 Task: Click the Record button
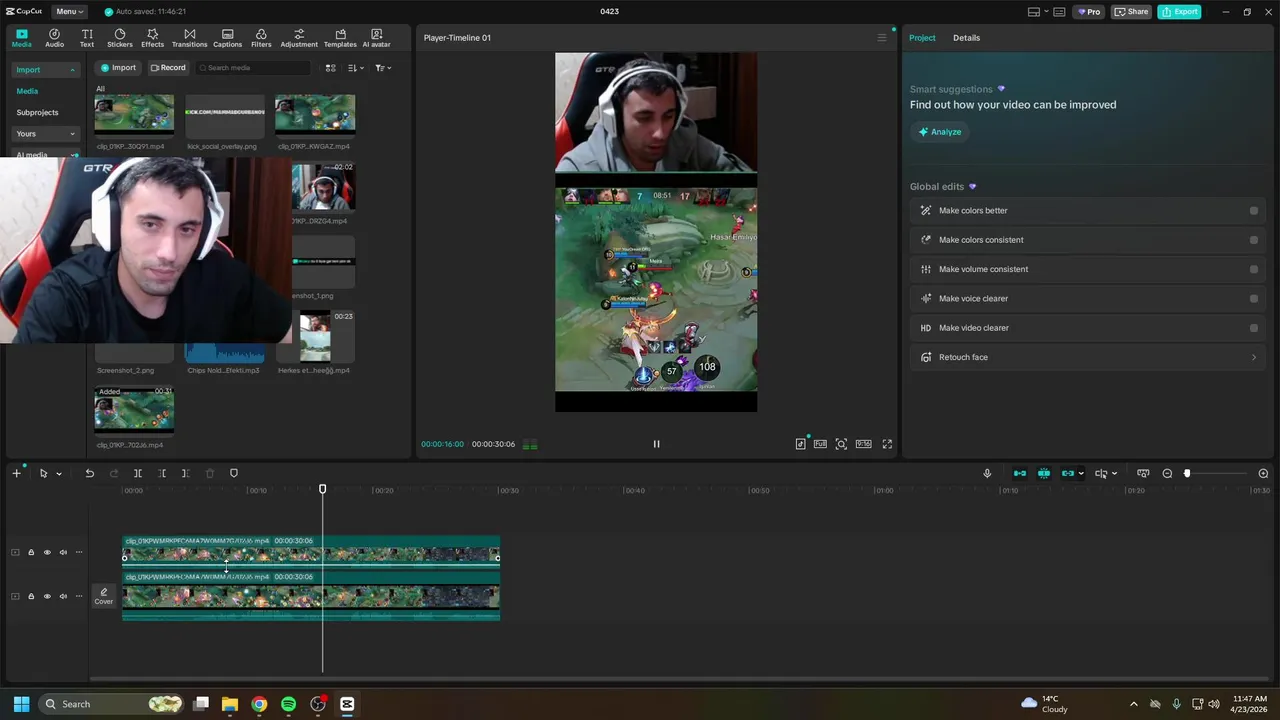(x=168, y=68)
